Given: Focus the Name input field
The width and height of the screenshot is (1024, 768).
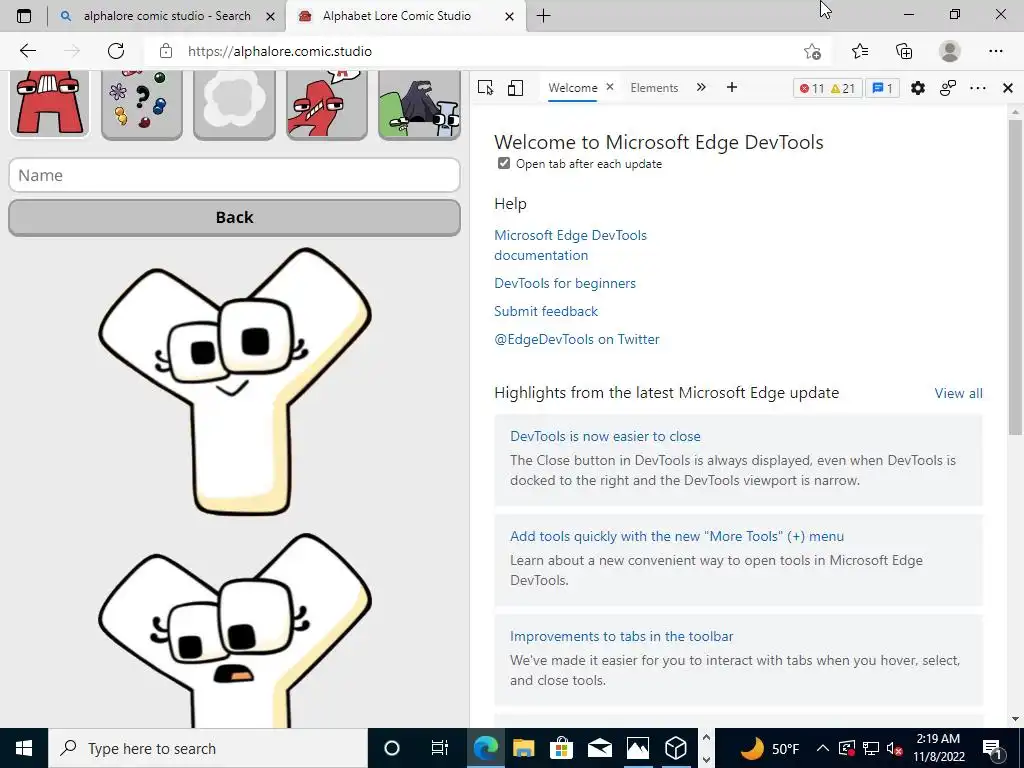Looking at the screenshot, I should point(234,175).
